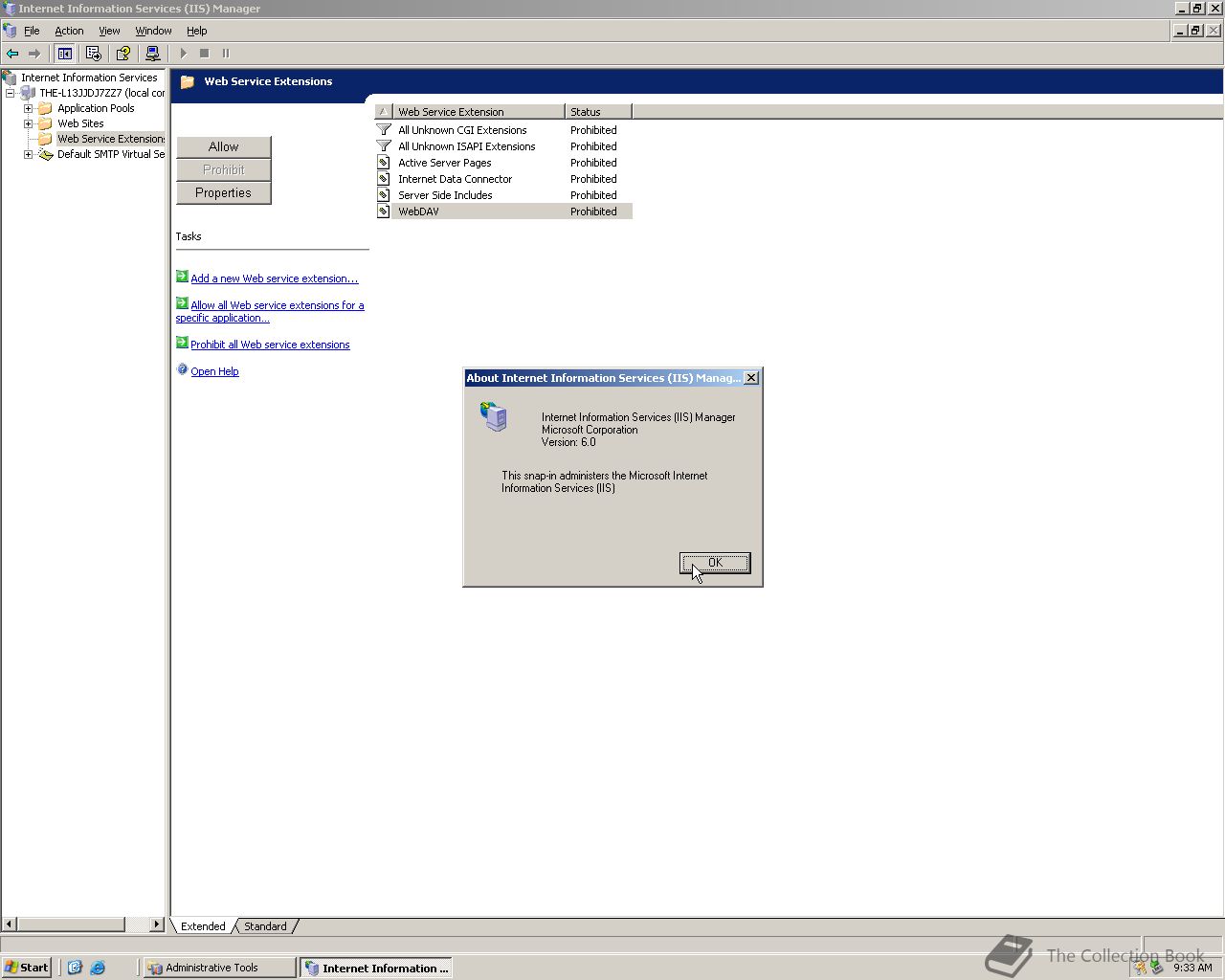Open the File menu
Screen dimensions: 1225x980
[32, 31]
